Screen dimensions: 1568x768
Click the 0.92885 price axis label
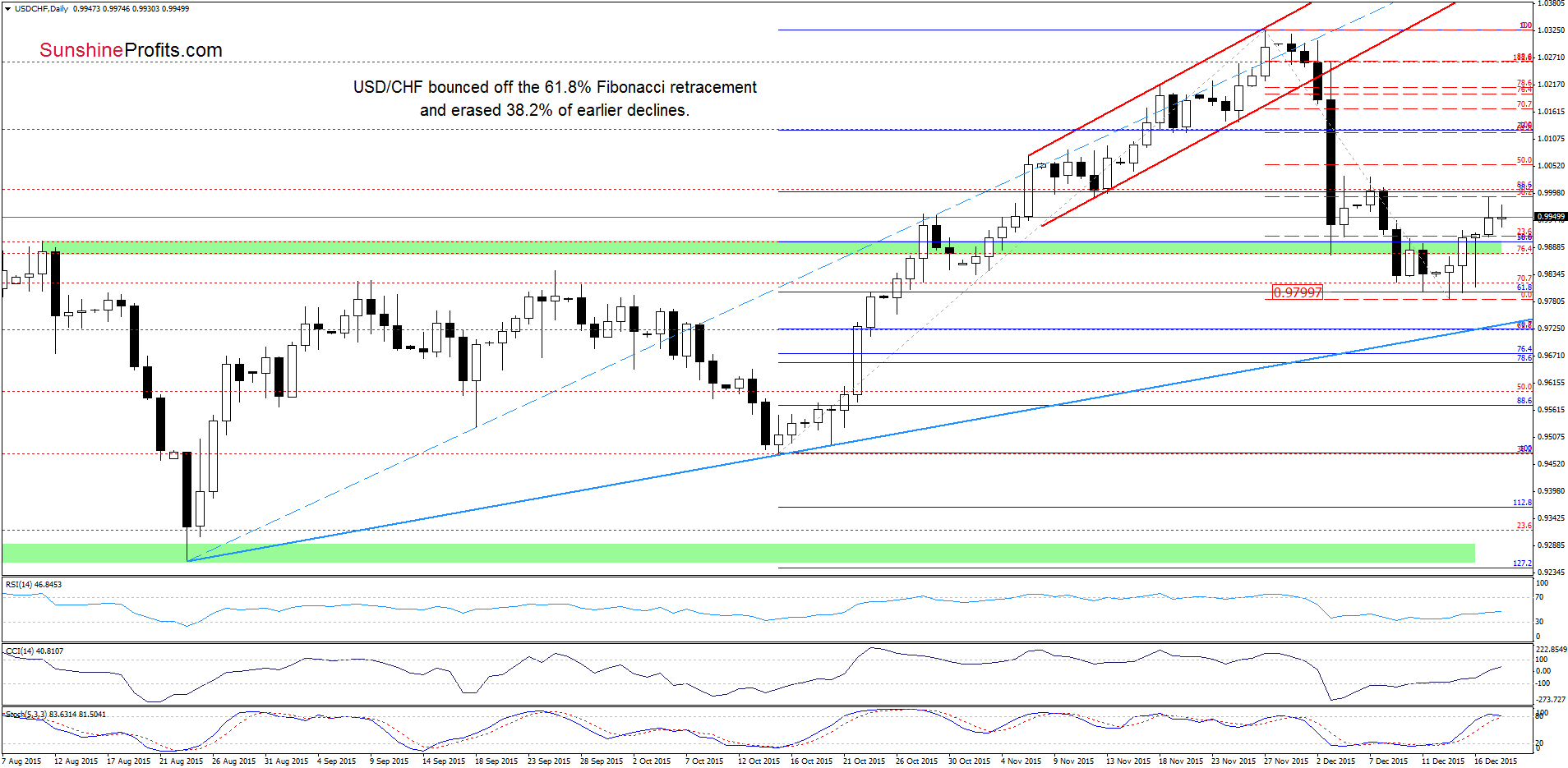coord(1551,545)
